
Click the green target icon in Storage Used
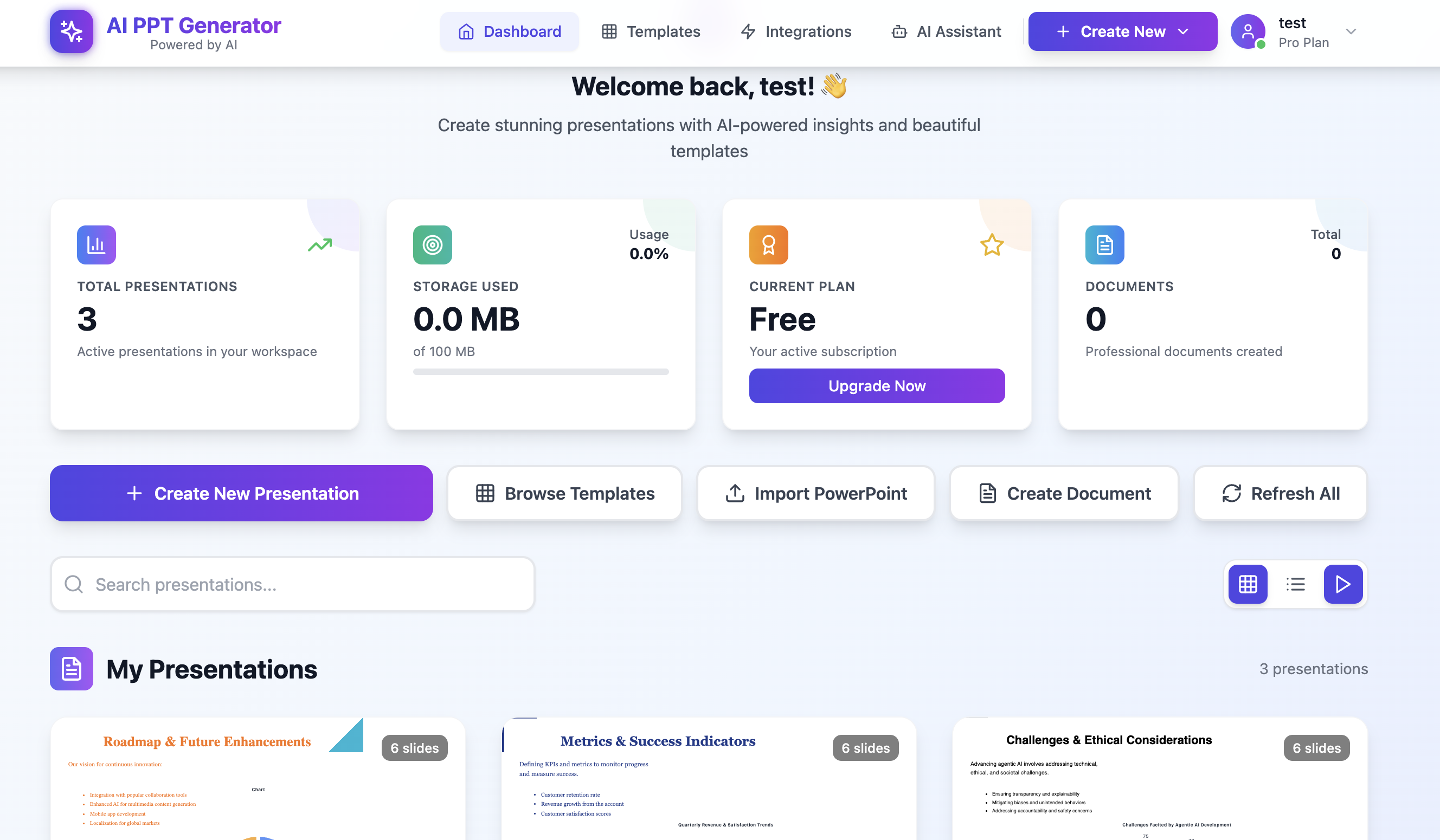(433, 245)
